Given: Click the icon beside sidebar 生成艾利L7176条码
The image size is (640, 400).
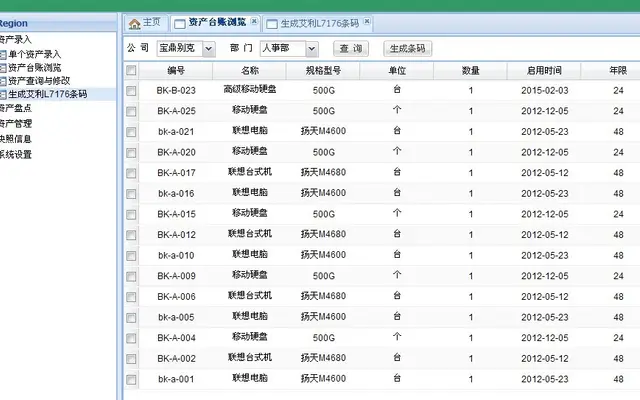Looking at the screenshot, I should tap(3, 94).
